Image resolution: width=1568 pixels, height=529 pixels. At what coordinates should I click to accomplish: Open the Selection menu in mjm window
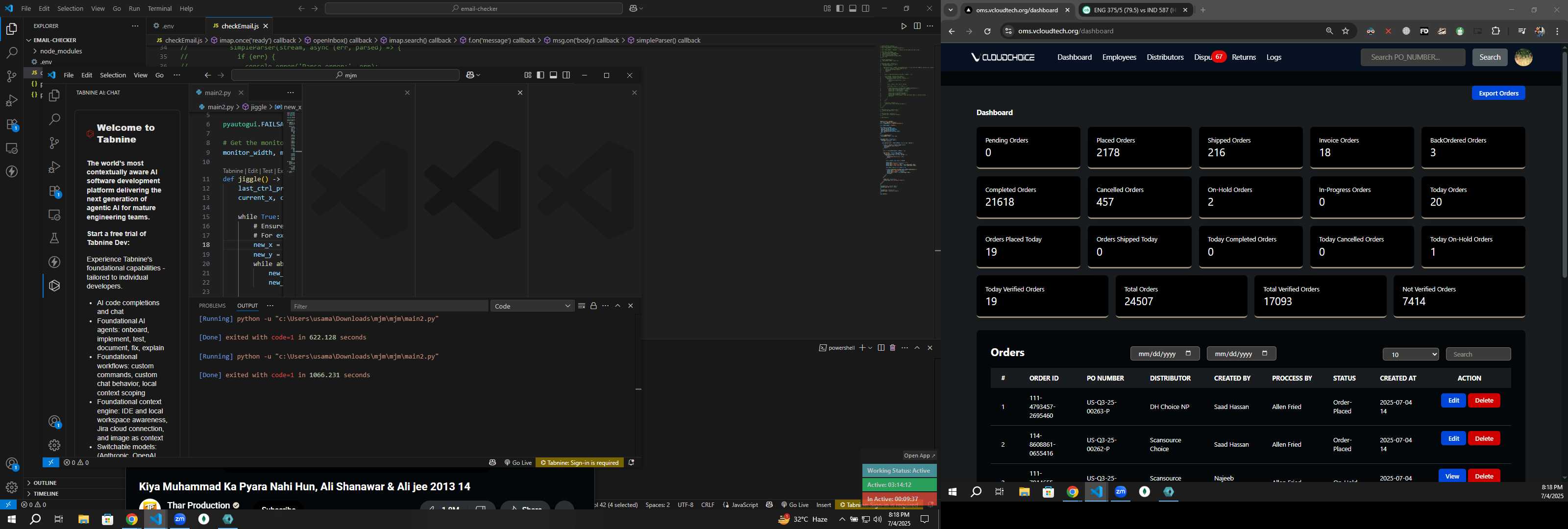(113, 75)
